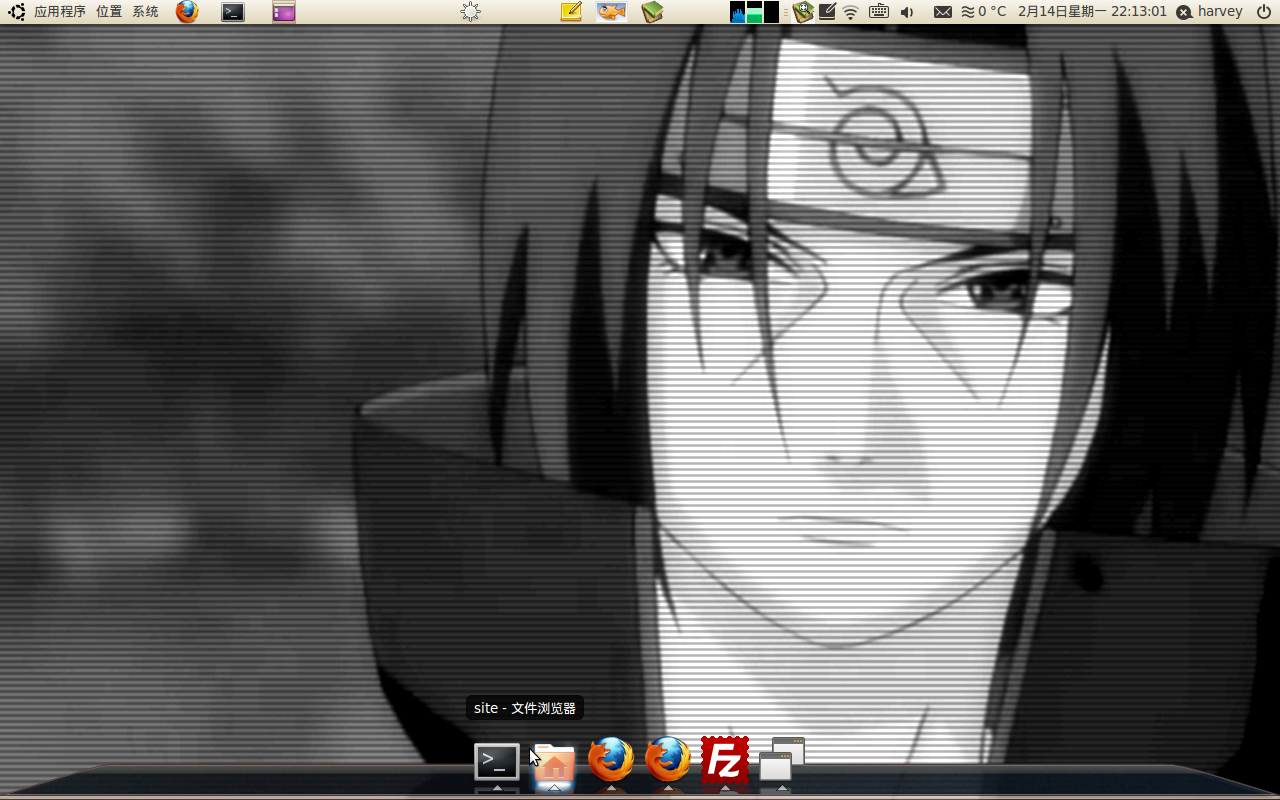The image size is (1280, 800).
Task: Click the Ubuntu logo in top panel
Action: [x=17, y=12]
